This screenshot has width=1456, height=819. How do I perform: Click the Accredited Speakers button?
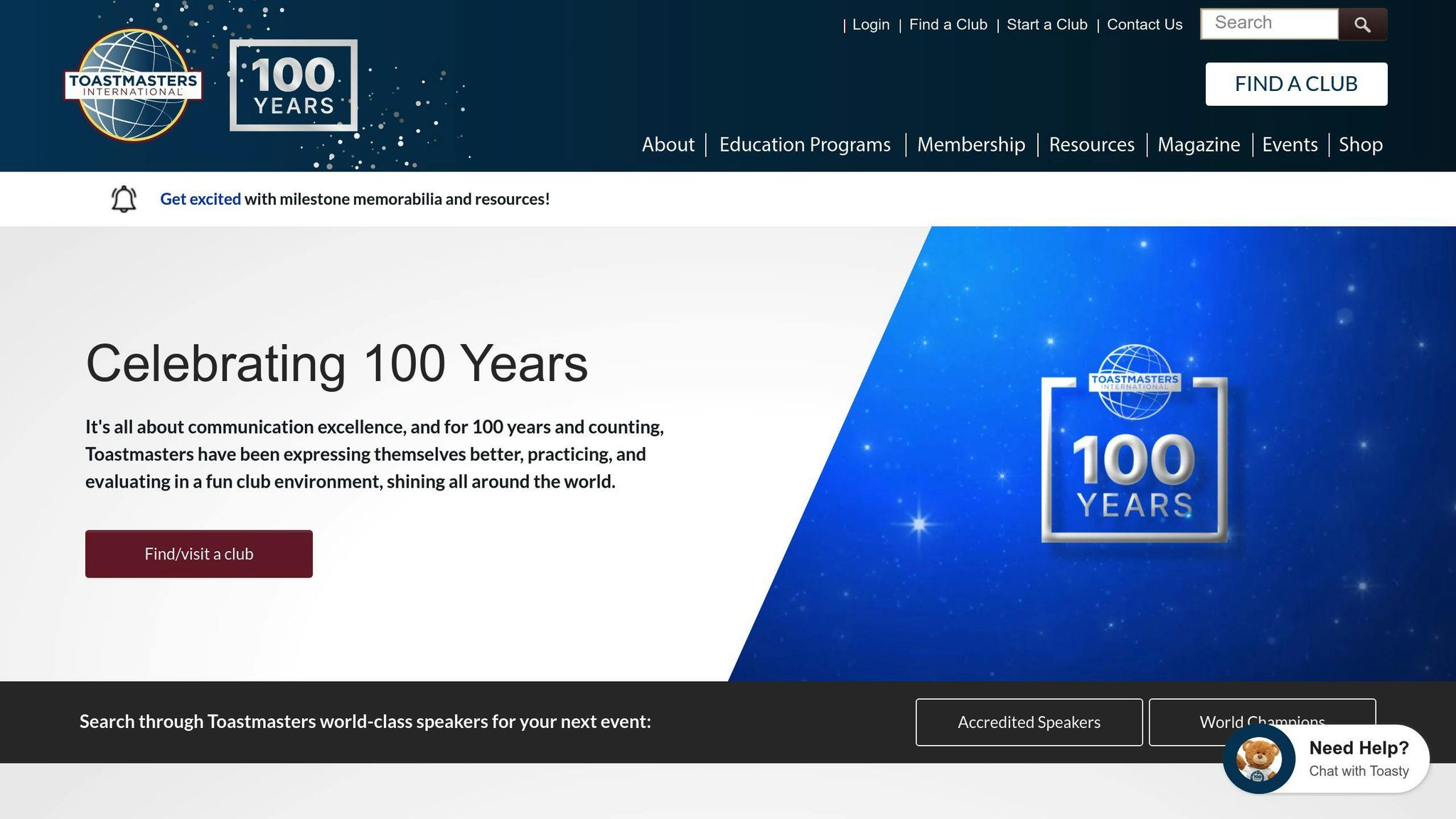(x=1029, y=722)
